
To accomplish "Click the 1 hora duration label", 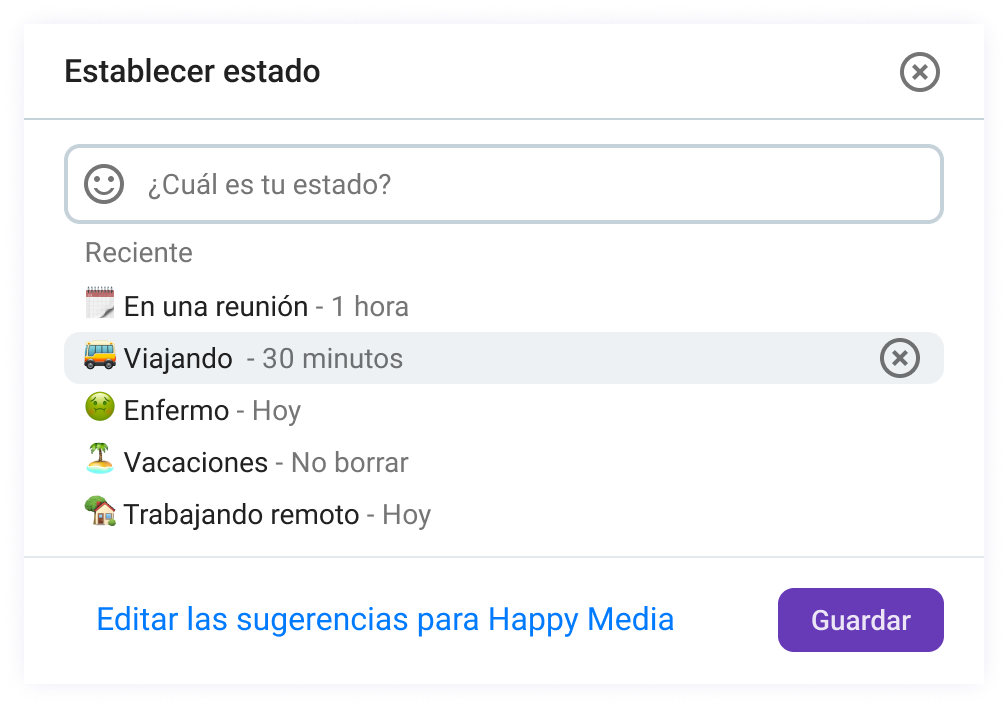I will (x=369, y=306).
